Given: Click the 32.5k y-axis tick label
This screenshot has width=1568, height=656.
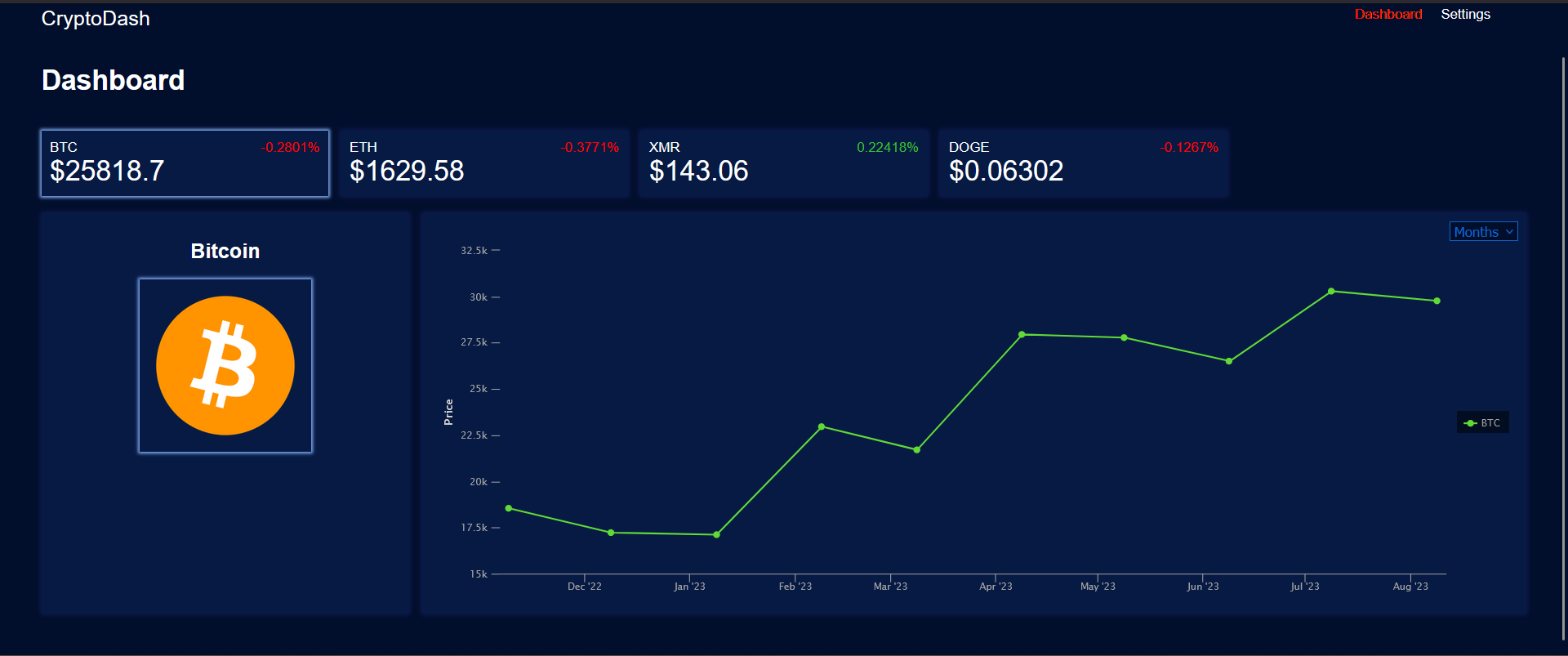Looking at the screenshot, I should 474,251.
